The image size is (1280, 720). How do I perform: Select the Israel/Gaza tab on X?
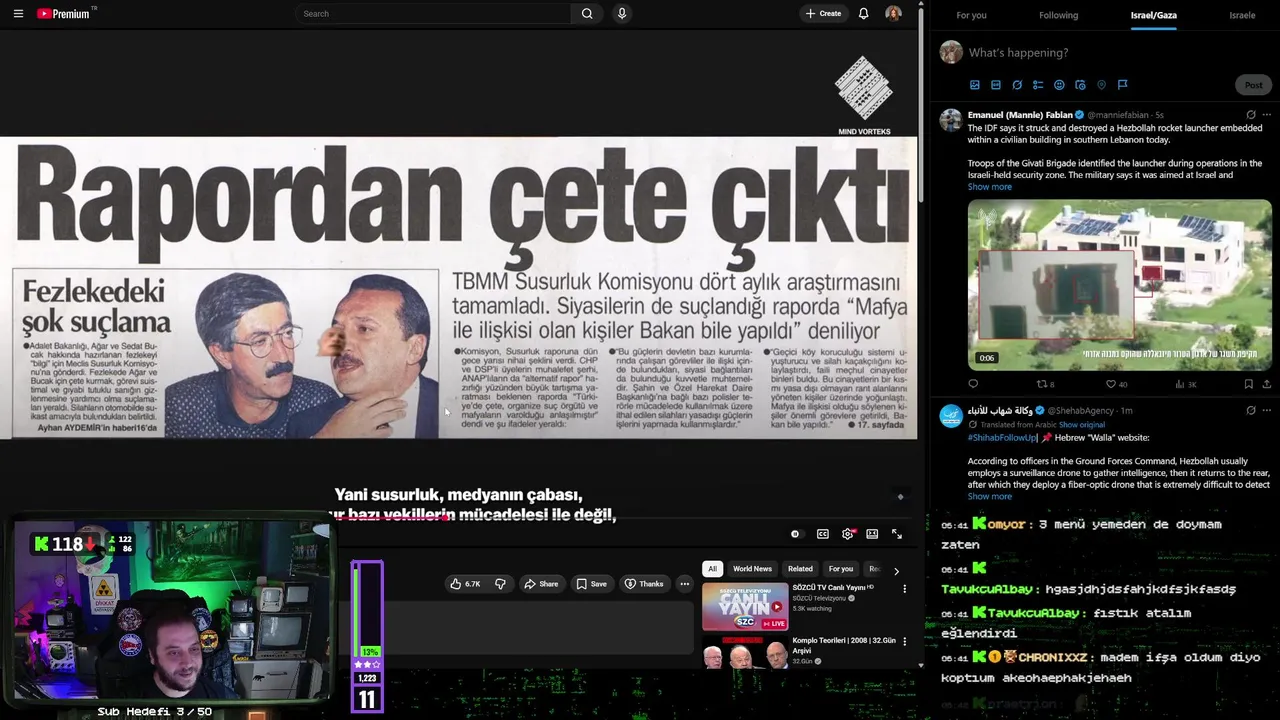tap(1153, 15)
